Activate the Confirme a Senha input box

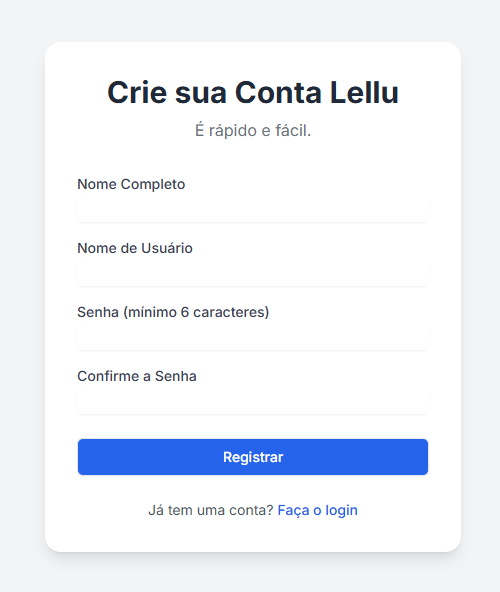point(253,402)
